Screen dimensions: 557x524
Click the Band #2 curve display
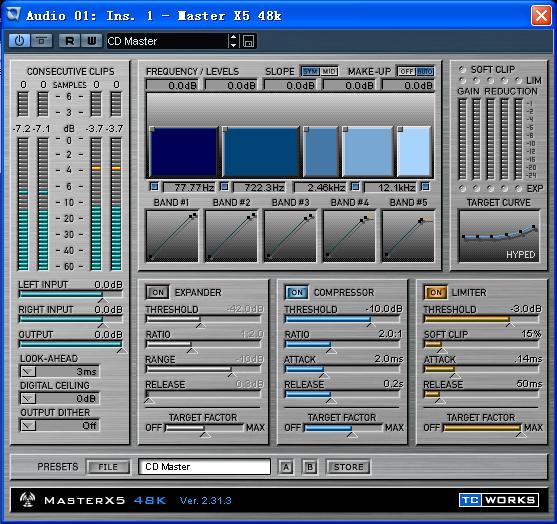click(231, 236)
